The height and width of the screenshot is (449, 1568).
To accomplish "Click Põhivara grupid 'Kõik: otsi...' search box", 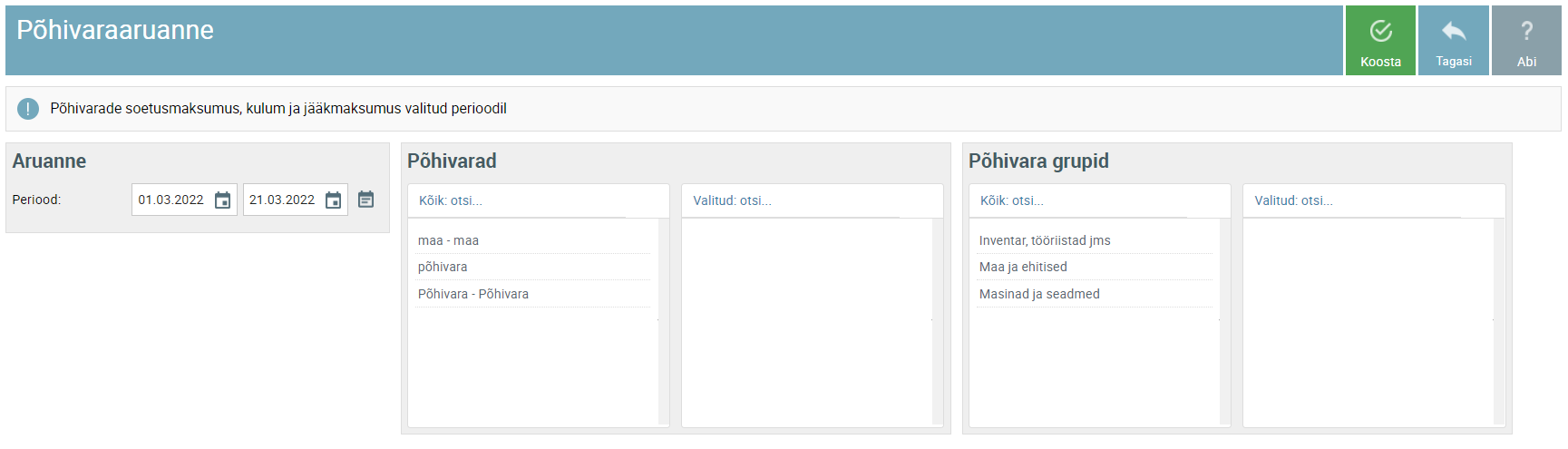I will [1082, 200].
